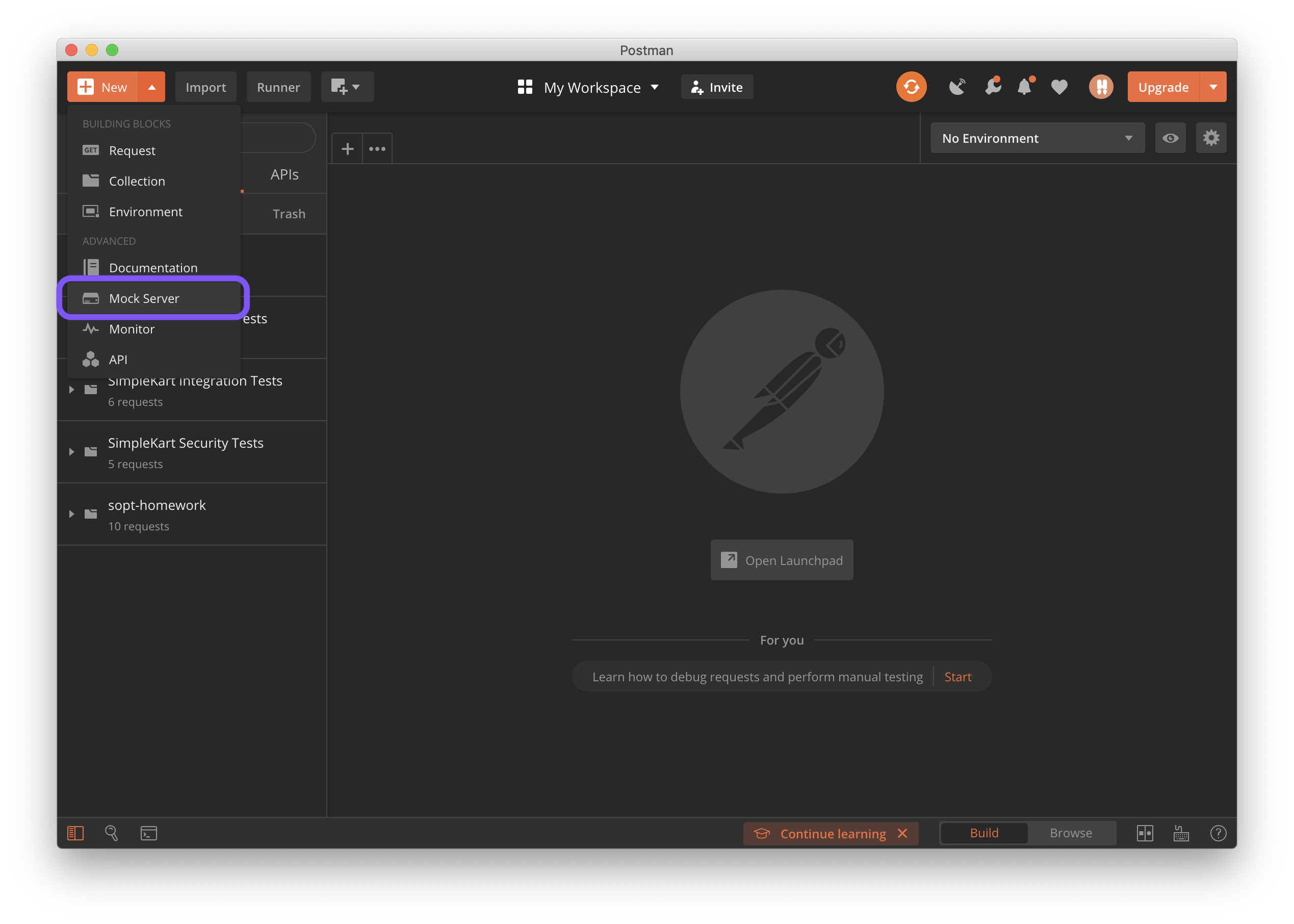Open the Find and Replace magnifier icon
This screenshot has height=924, width=1294.
112,833
